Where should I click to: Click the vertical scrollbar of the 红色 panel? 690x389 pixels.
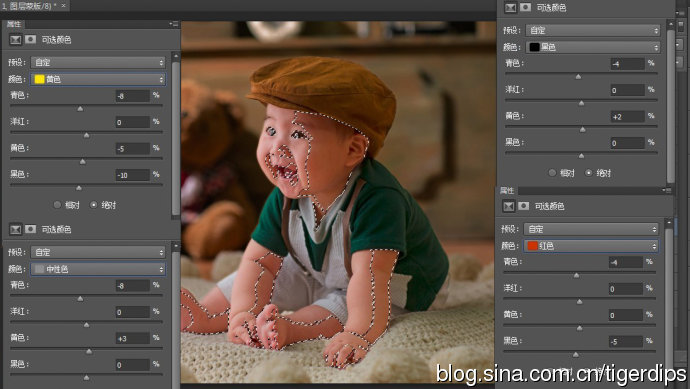(x=669, y=304)
